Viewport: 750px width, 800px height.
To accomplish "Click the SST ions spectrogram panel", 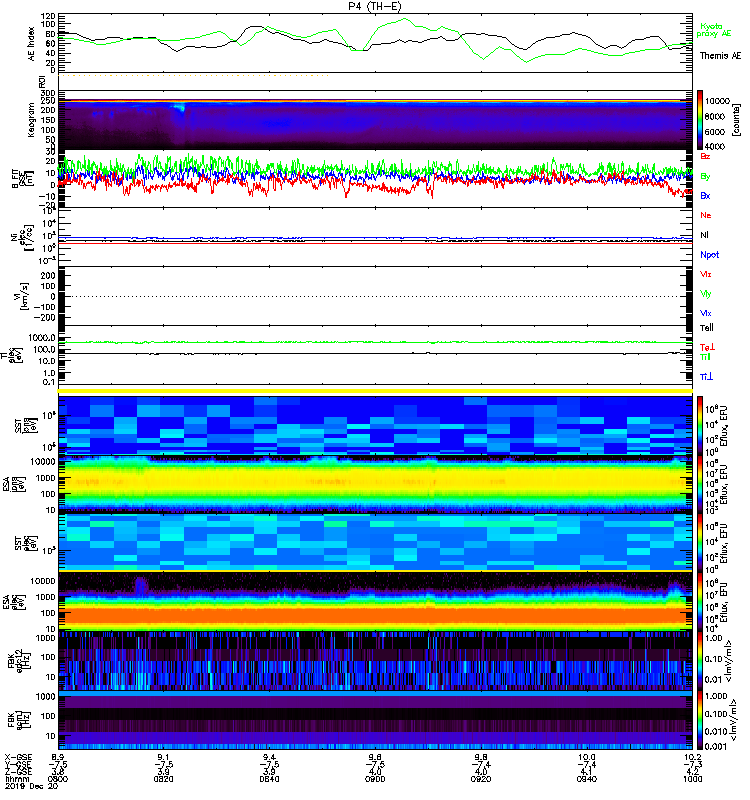I will click(x=375, y=425).
